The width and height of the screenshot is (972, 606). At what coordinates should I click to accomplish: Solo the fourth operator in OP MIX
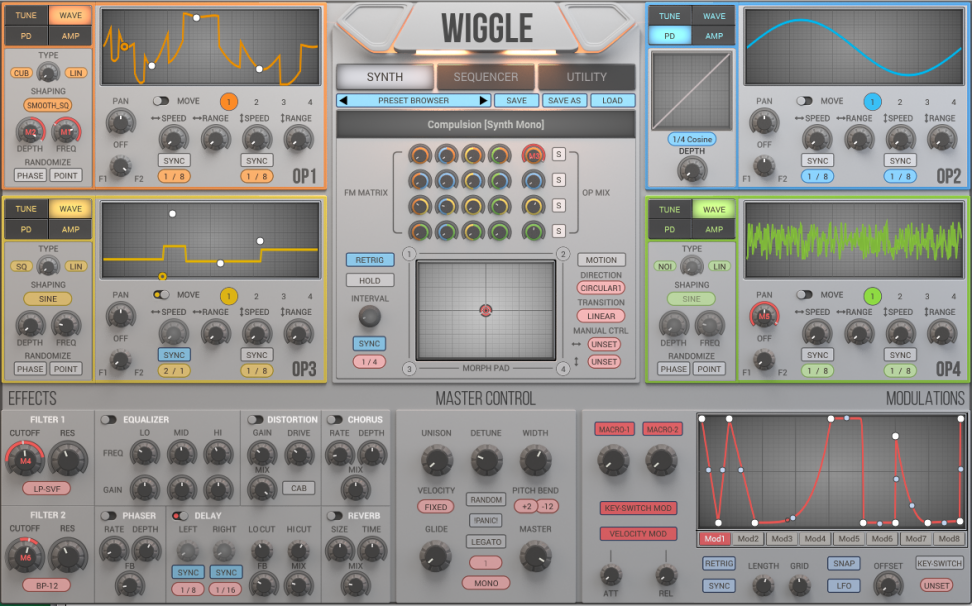tap(559, 231)
